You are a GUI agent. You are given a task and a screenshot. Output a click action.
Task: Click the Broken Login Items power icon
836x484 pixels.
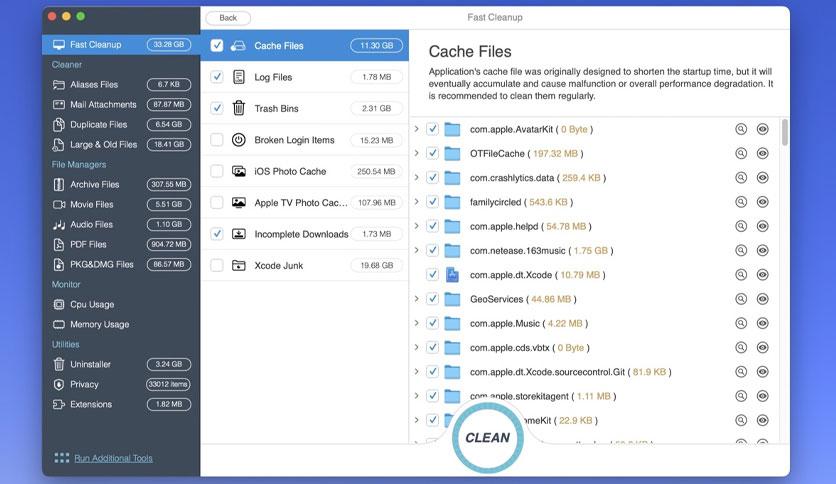click(x=239, y=140)
